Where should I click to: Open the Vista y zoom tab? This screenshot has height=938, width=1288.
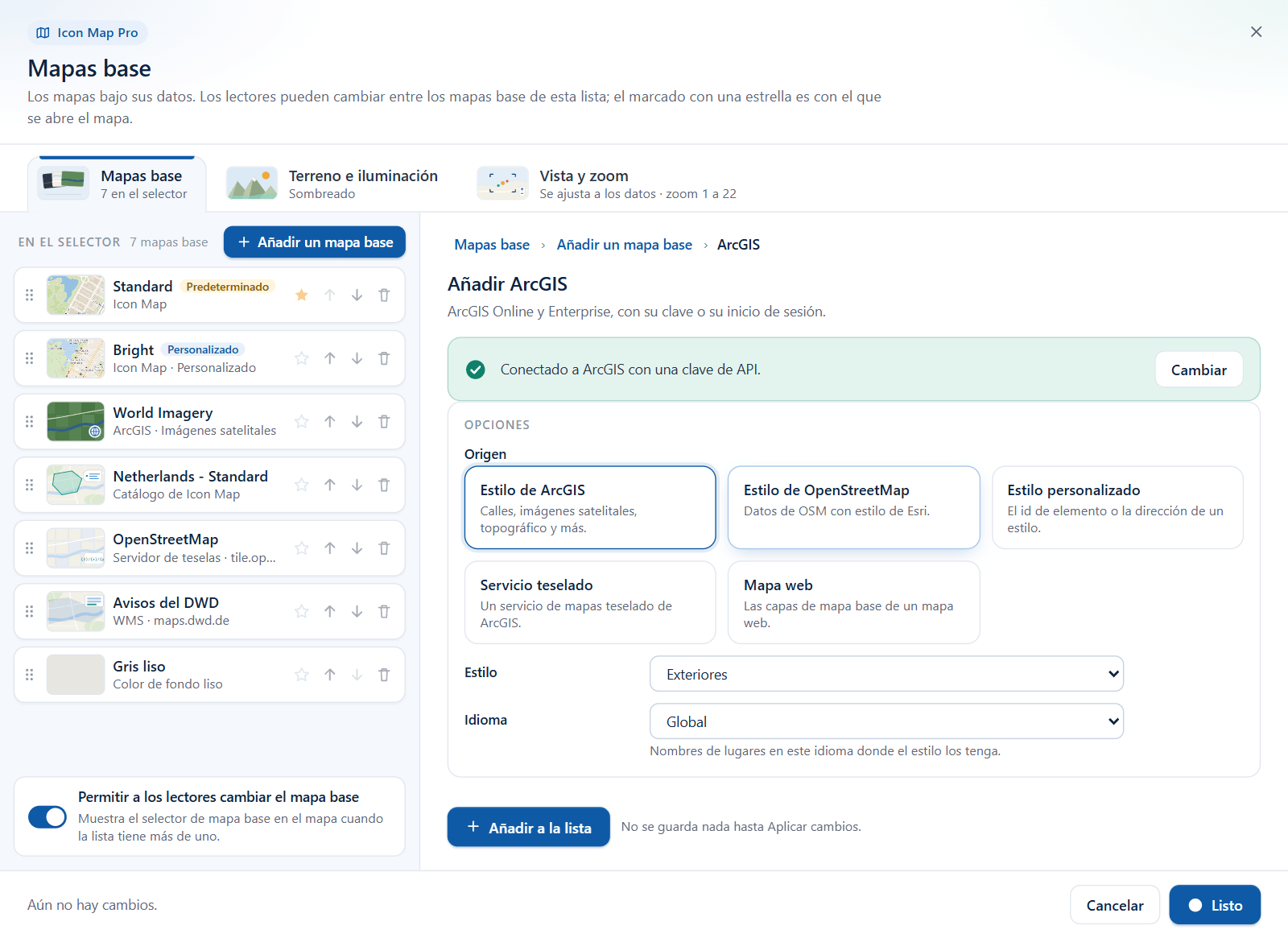point(607,184)
